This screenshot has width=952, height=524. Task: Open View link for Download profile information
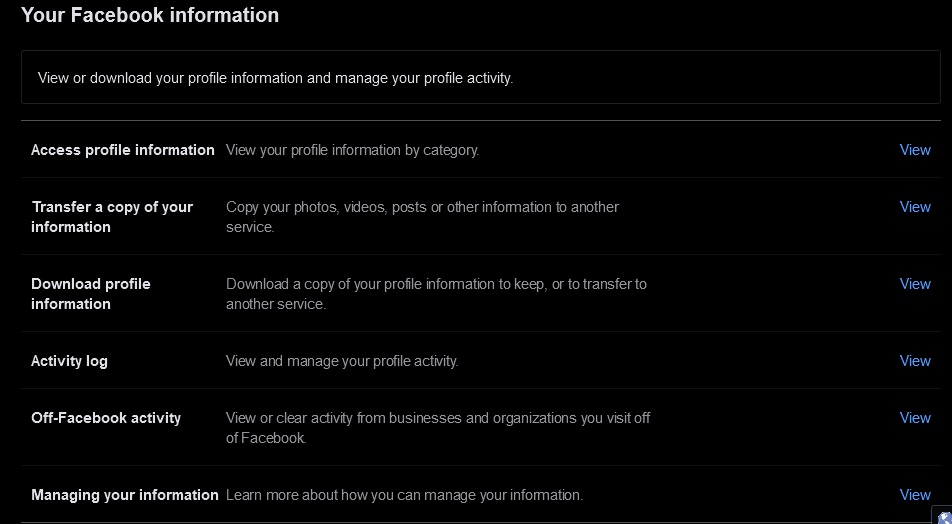click(915, 284)
